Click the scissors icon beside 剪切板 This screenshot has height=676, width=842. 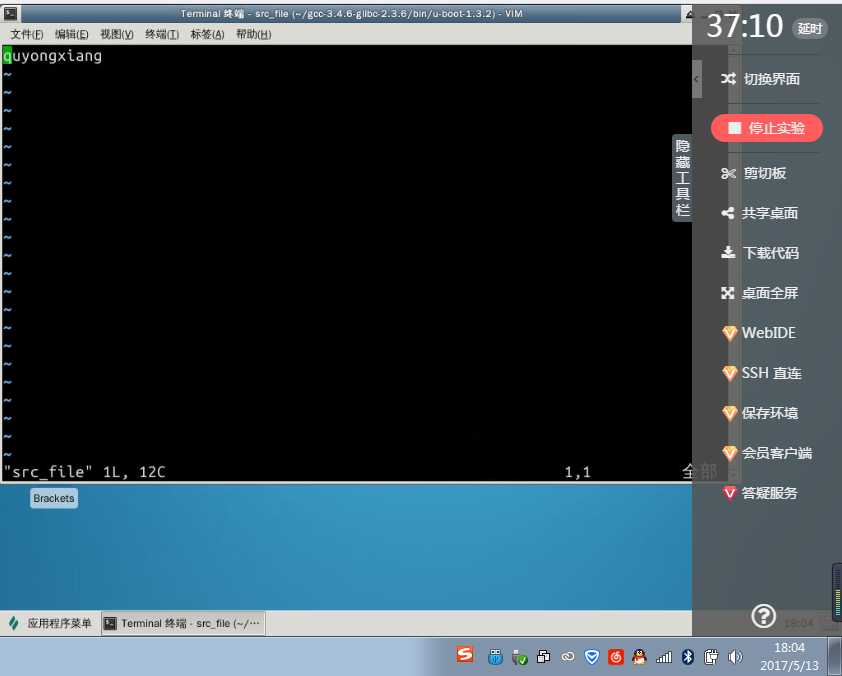pyautogui.click(x=728, y=173)
